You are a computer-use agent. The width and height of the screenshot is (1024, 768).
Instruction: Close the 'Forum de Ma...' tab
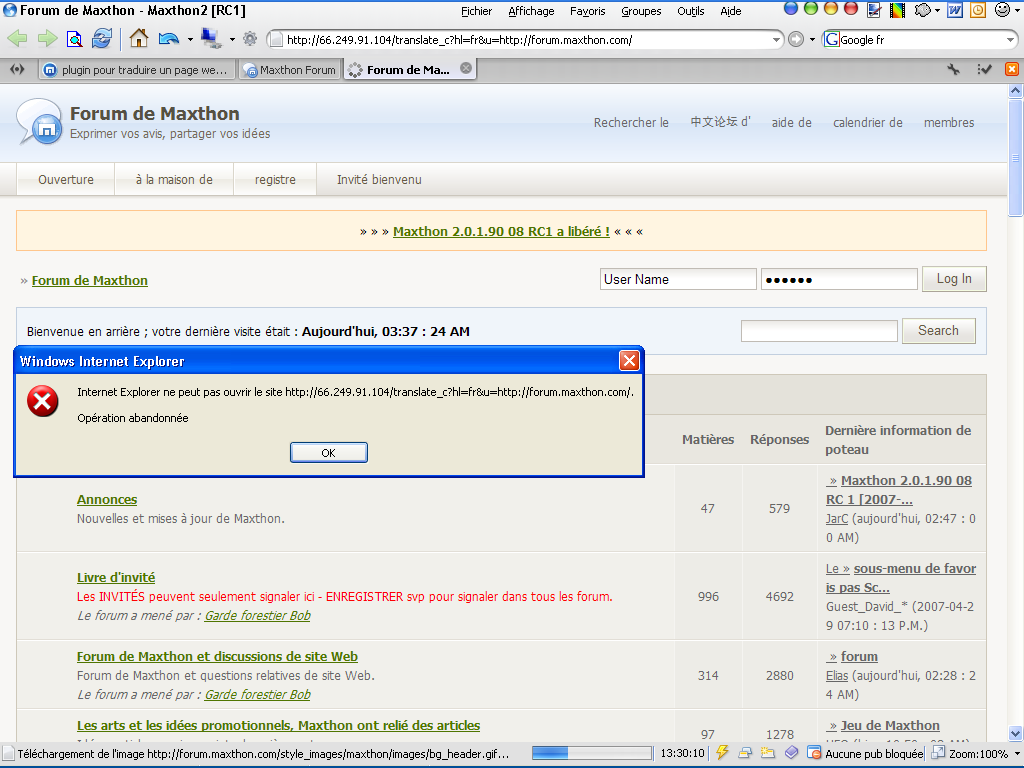(x=466, y=68)
